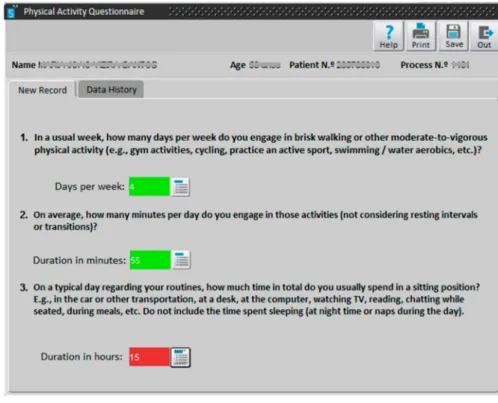
Task: Click the Duration in hours label
Action: (82, 356)
